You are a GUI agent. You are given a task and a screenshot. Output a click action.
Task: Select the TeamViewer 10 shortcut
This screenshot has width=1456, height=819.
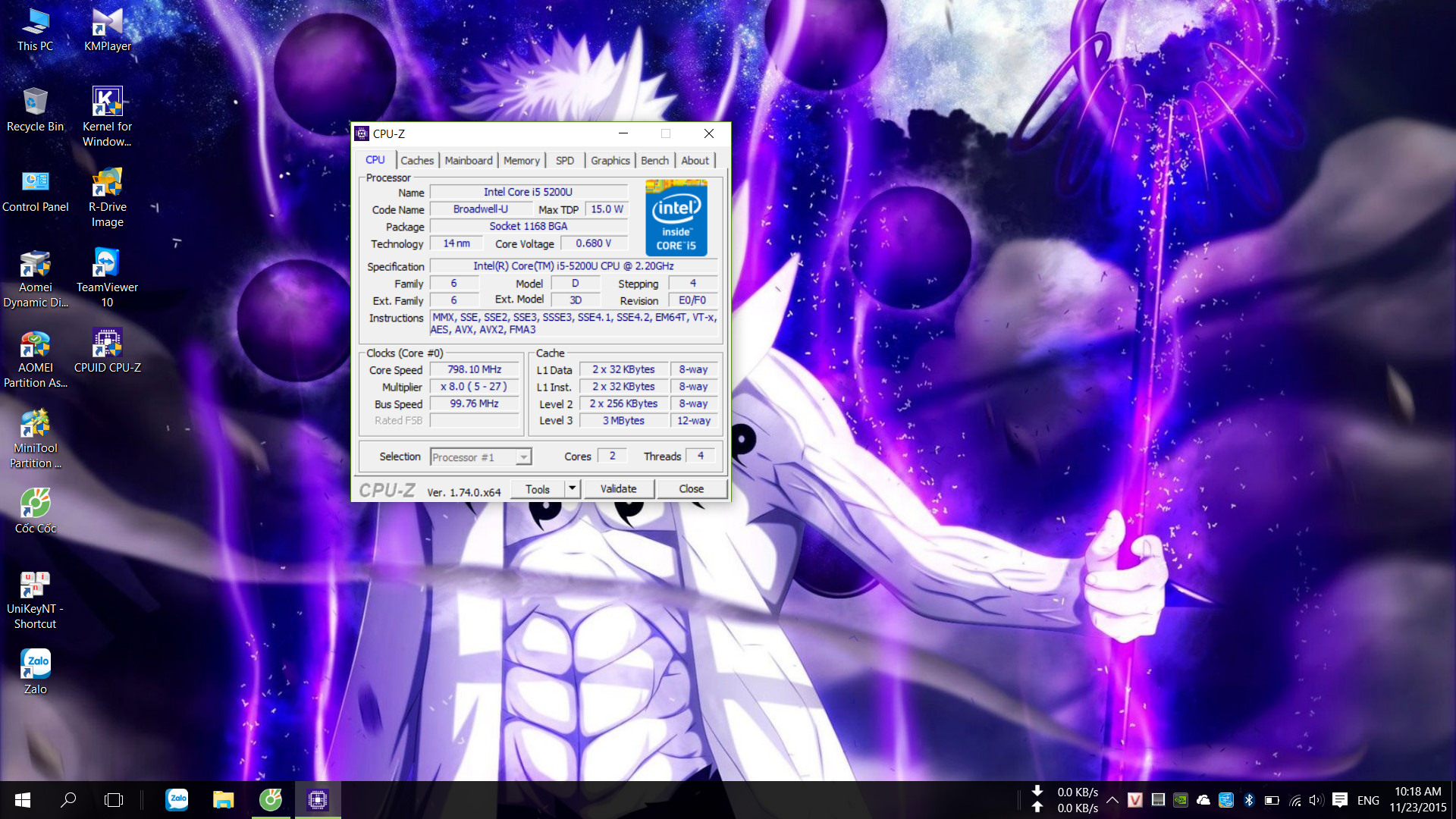(107, 279)
